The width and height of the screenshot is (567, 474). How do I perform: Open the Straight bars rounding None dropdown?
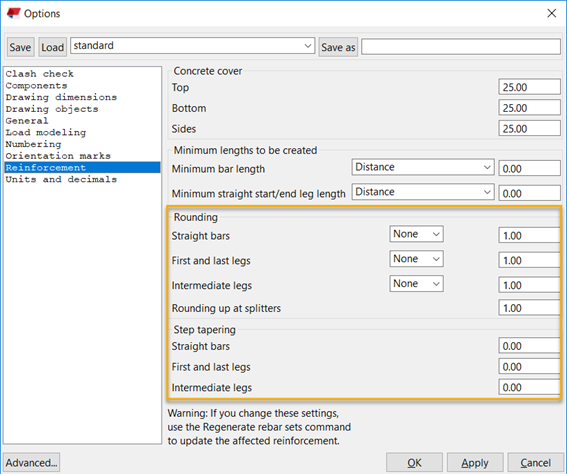[x=416, y=234]
